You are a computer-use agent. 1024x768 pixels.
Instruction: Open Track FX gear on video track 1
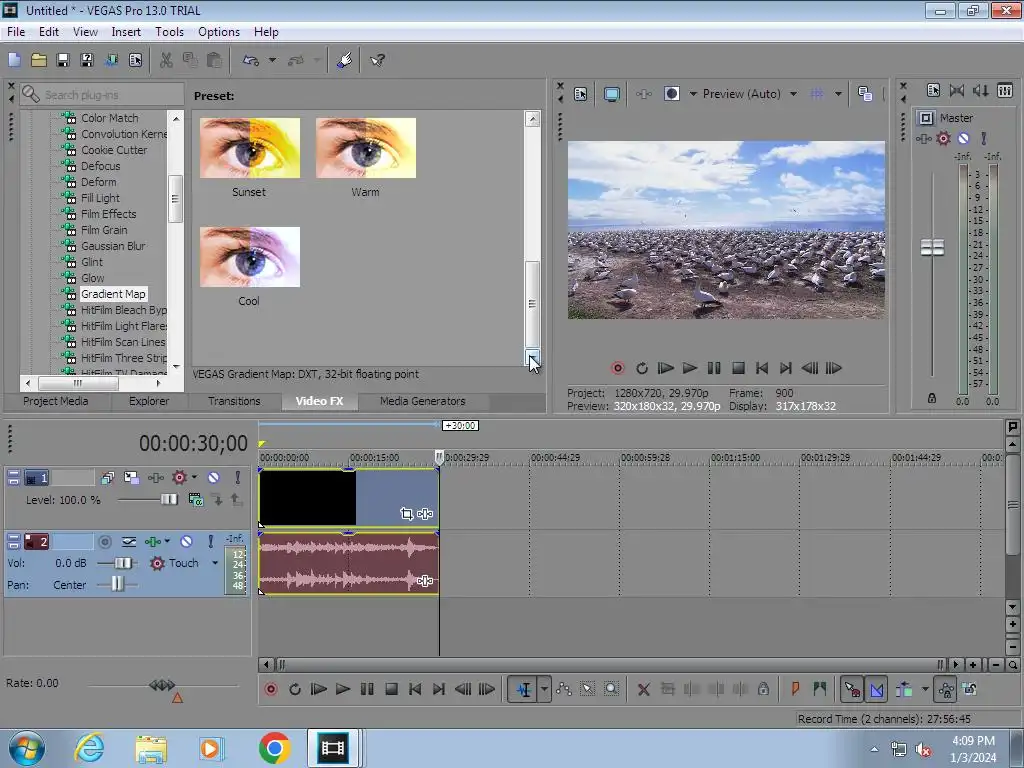coord(179,478)
